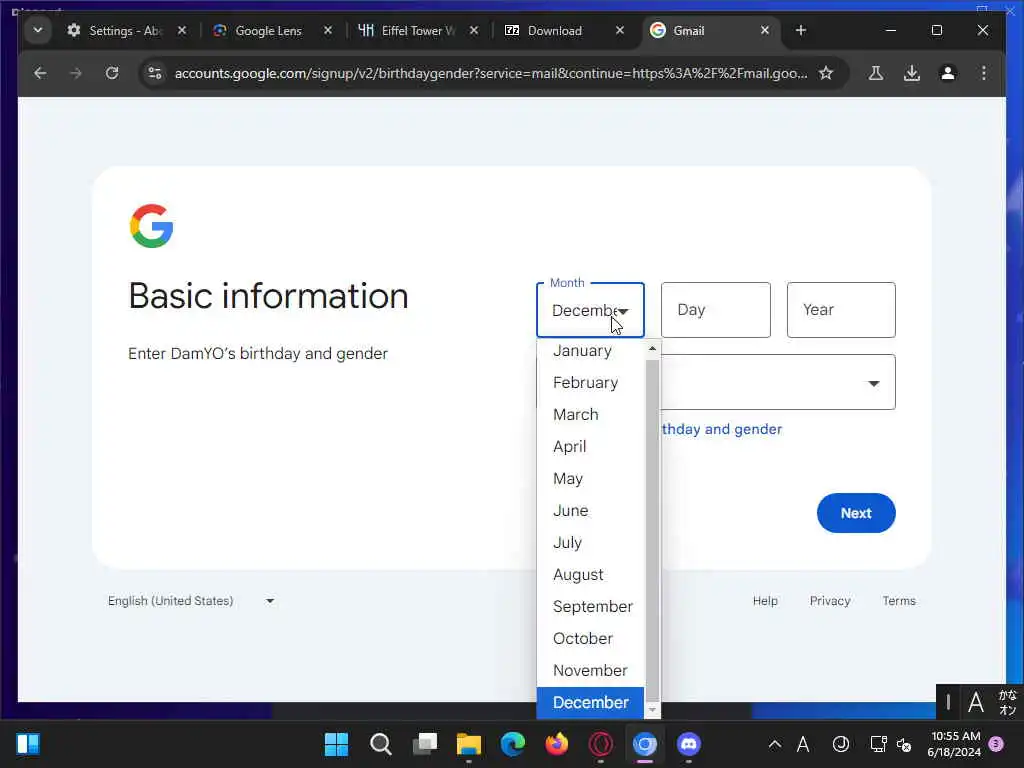Open Chrome downloads icon
Screen dimensions: 1024x768
coord(912,73)
